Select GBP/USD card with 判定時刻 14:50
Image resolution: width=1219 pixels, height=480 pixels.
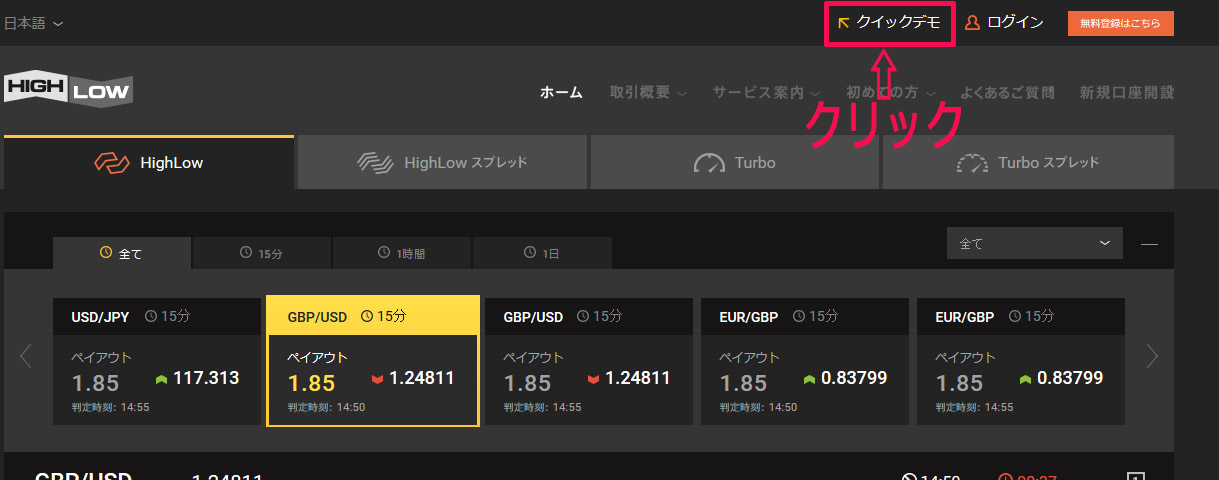[373, 361]
